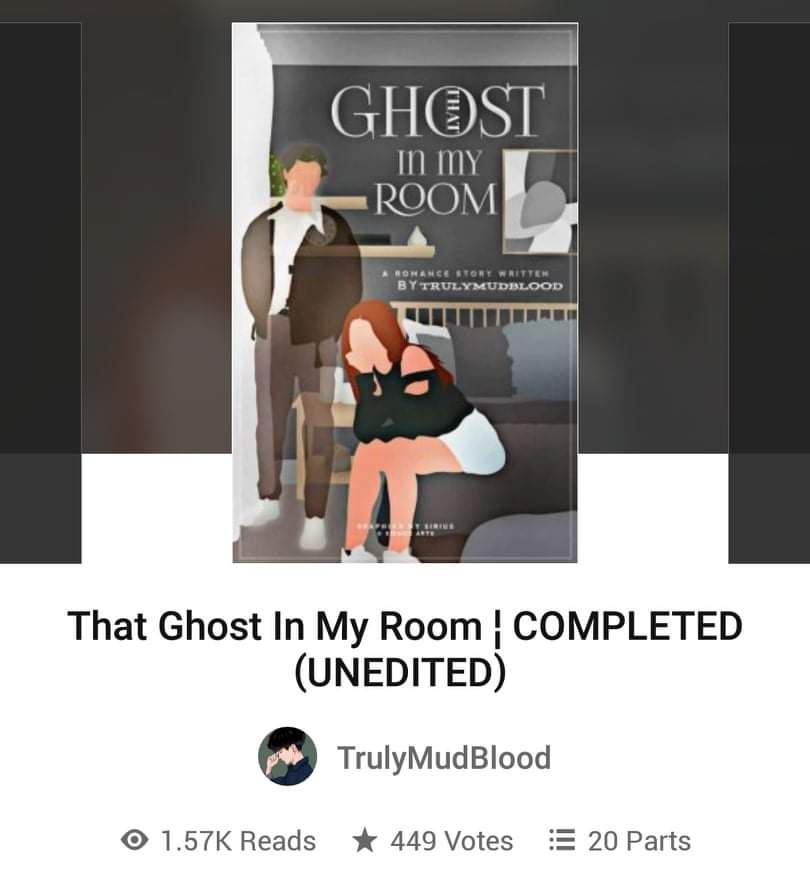Click the eye icon beside Reads

135,840
